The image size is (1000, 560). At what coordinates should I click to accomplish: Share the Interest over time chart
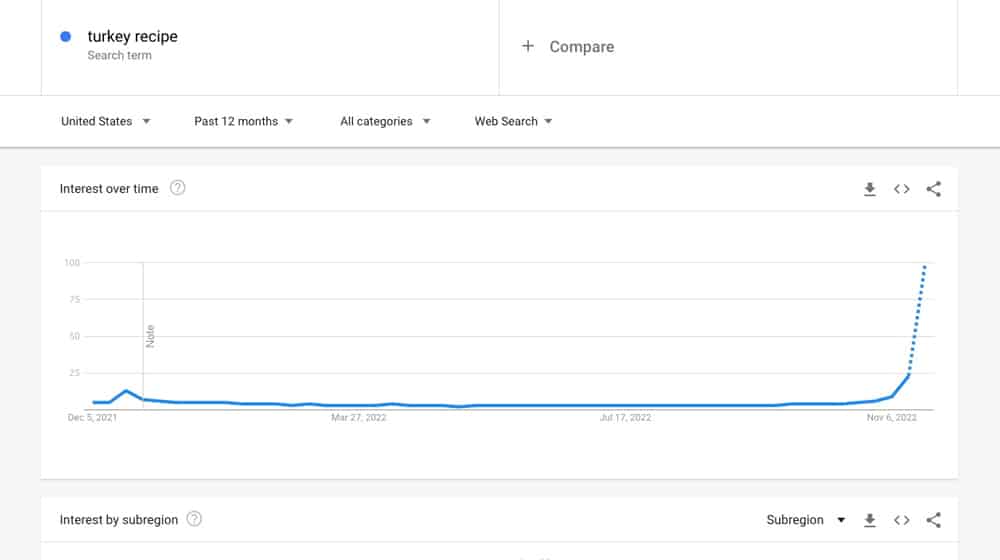934,189
